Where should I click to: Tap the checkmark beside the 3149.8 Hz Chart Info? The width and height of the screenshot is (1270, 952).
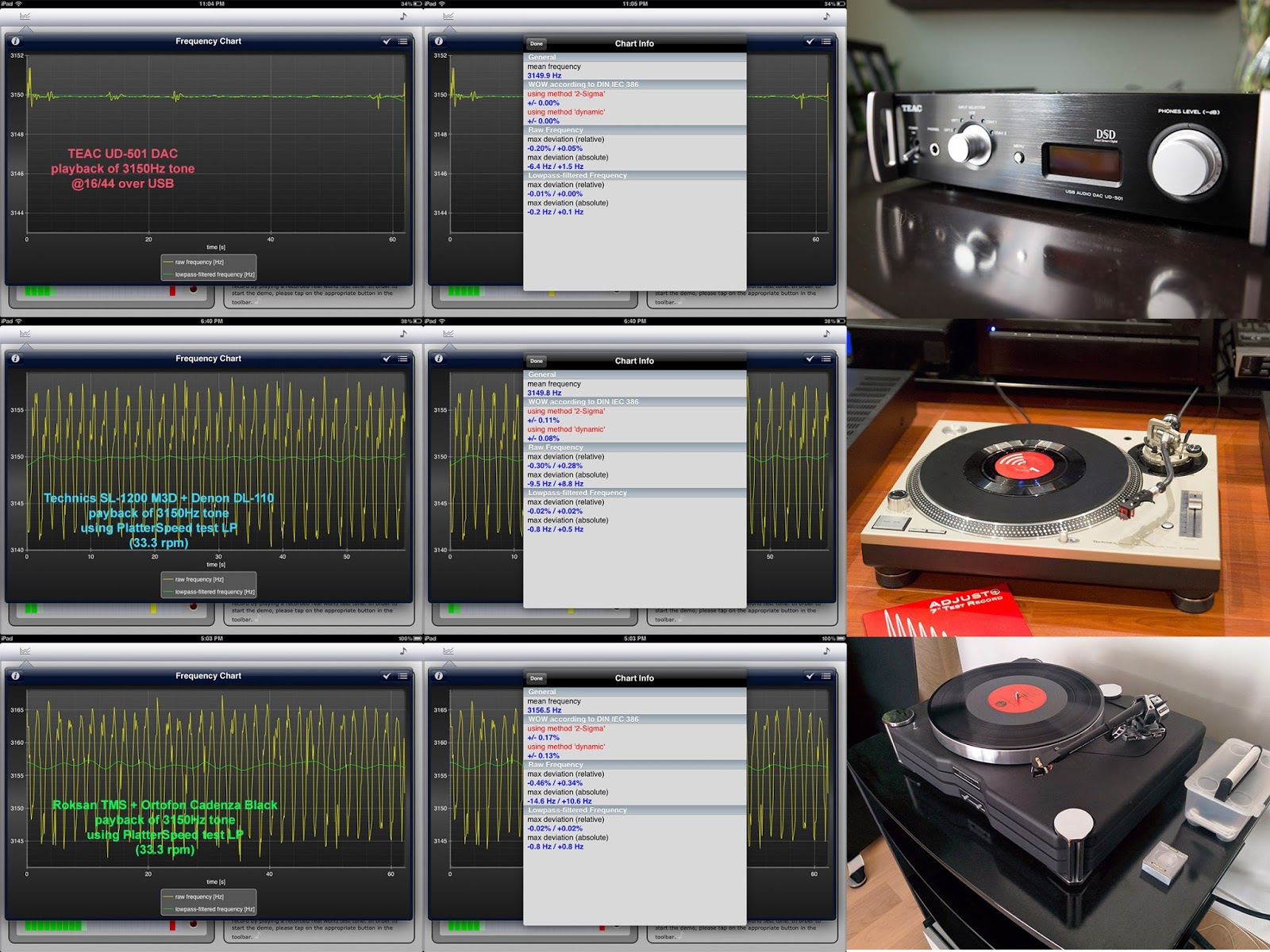(810, 359)
